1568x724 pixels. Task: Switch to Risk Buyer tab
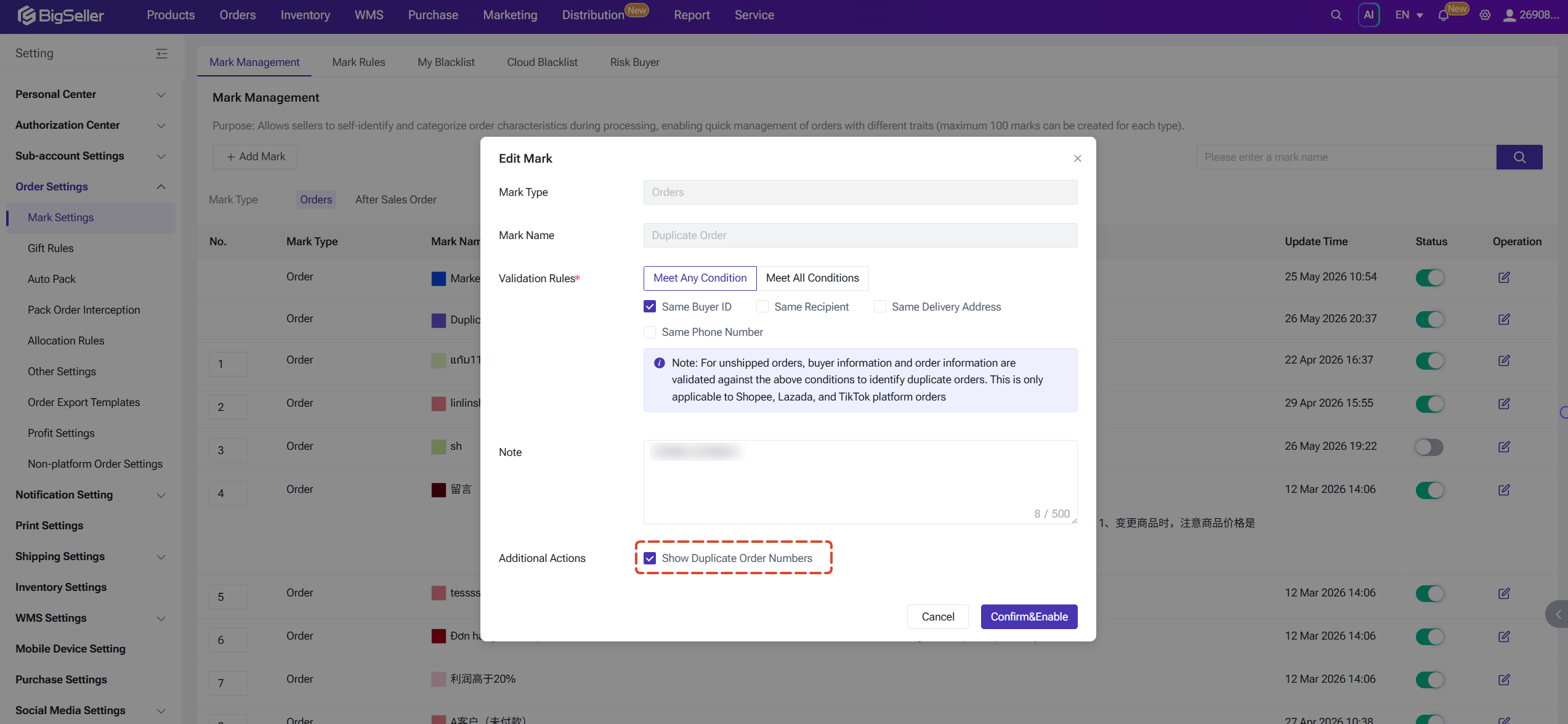coord(634,62)
